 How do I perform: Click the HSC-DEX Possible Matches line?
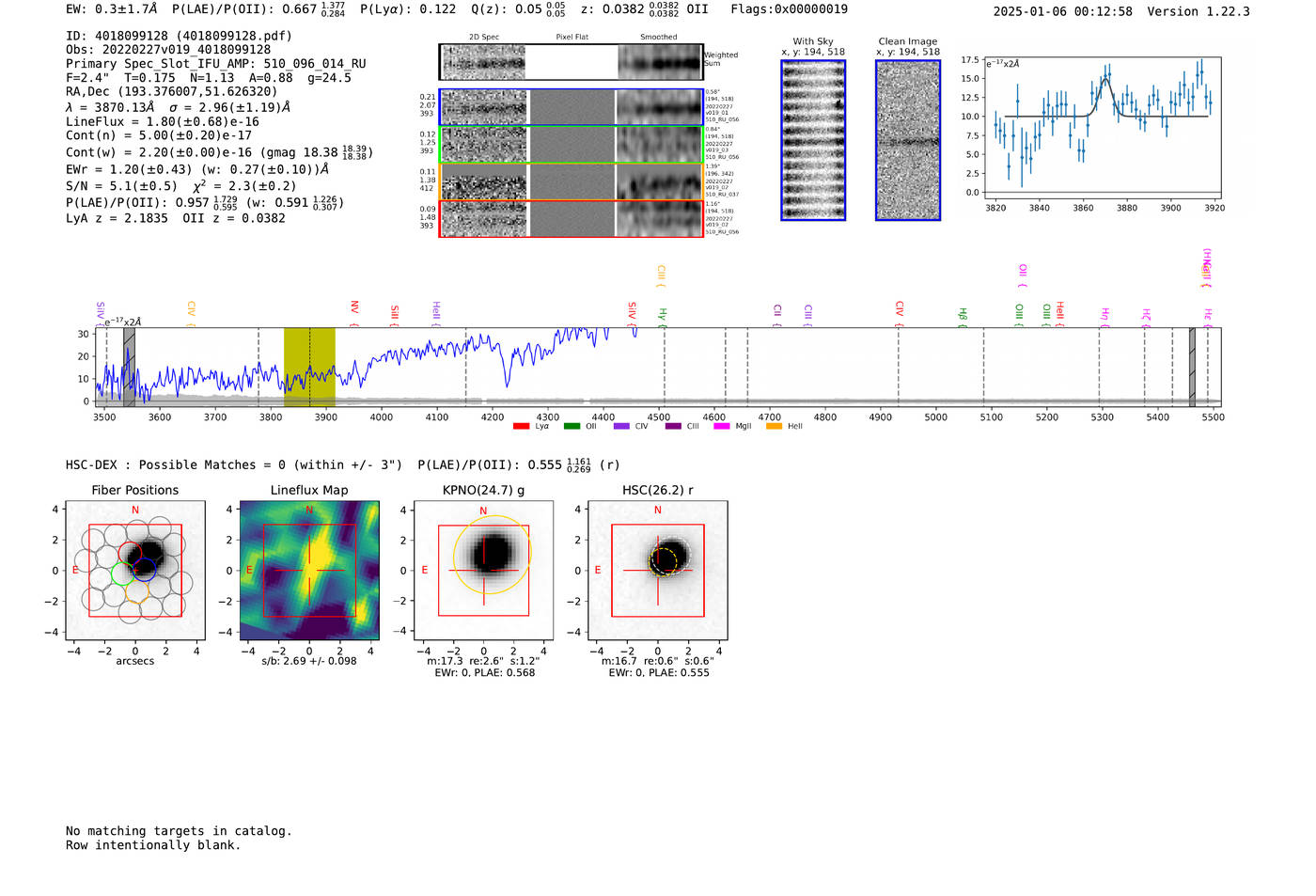point(342,464)
